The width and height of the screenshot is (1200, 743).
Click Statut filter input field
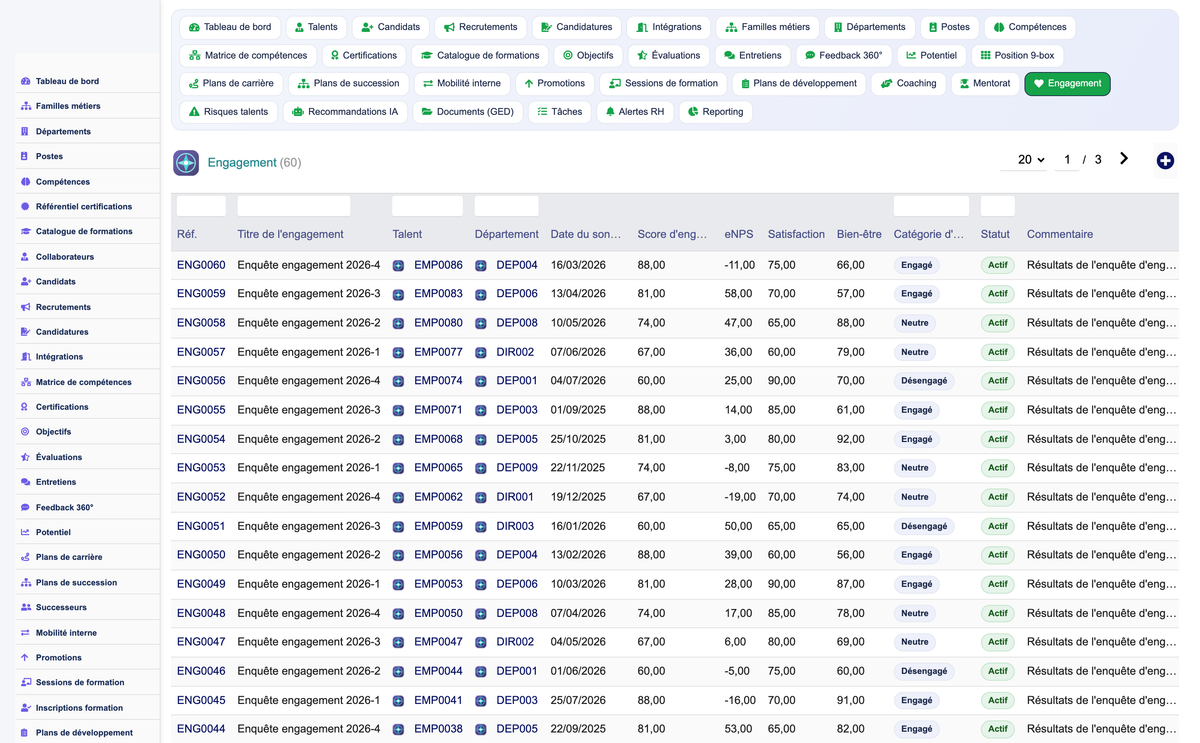coord(998,206)
